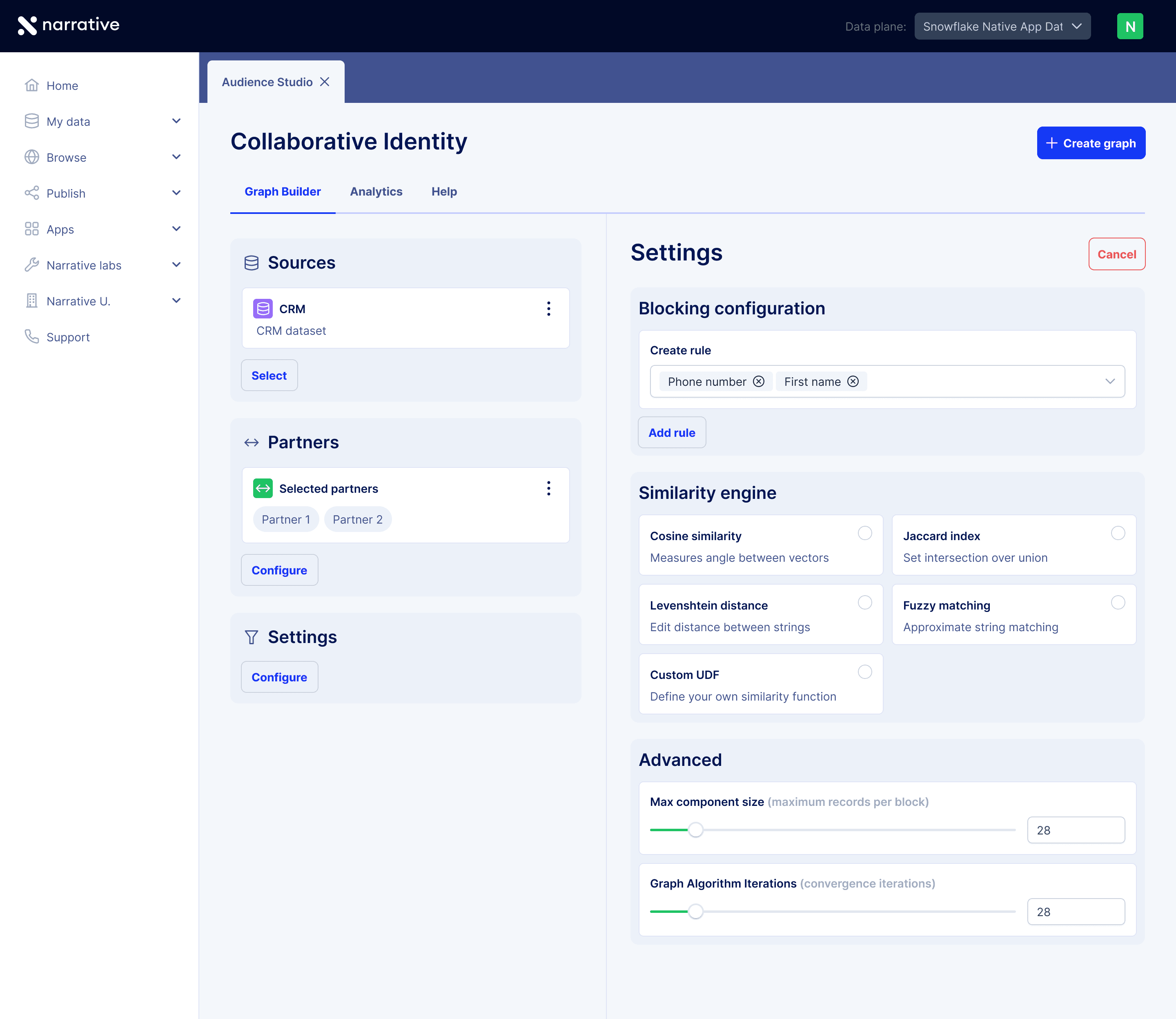Open the Snowflake Native App data plane dropdown
The width and height of the screenshot is (1176, 1019).
coord(1002,26)
